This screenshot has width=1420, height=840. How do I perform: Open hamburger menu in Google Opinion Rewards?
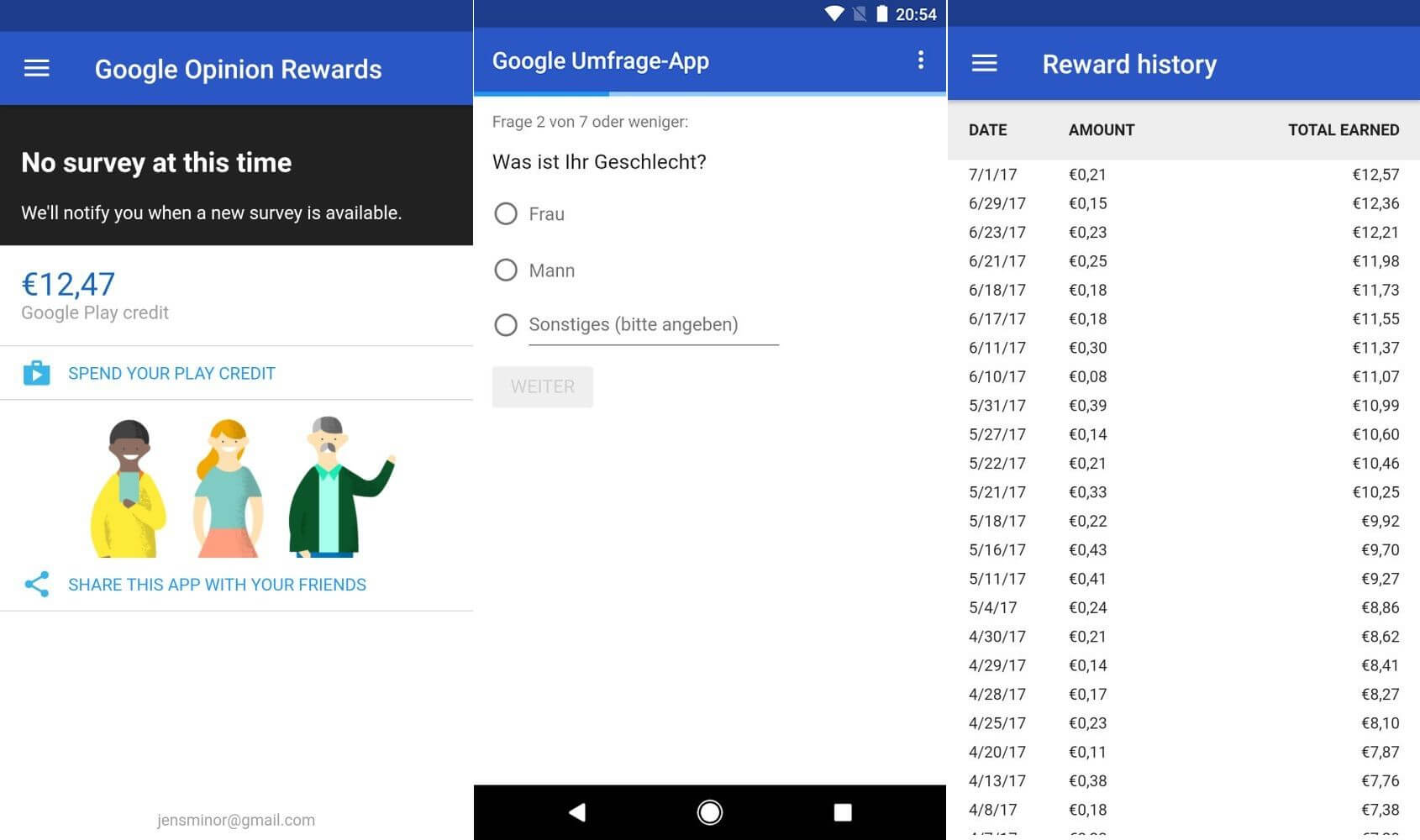point(36,69)
